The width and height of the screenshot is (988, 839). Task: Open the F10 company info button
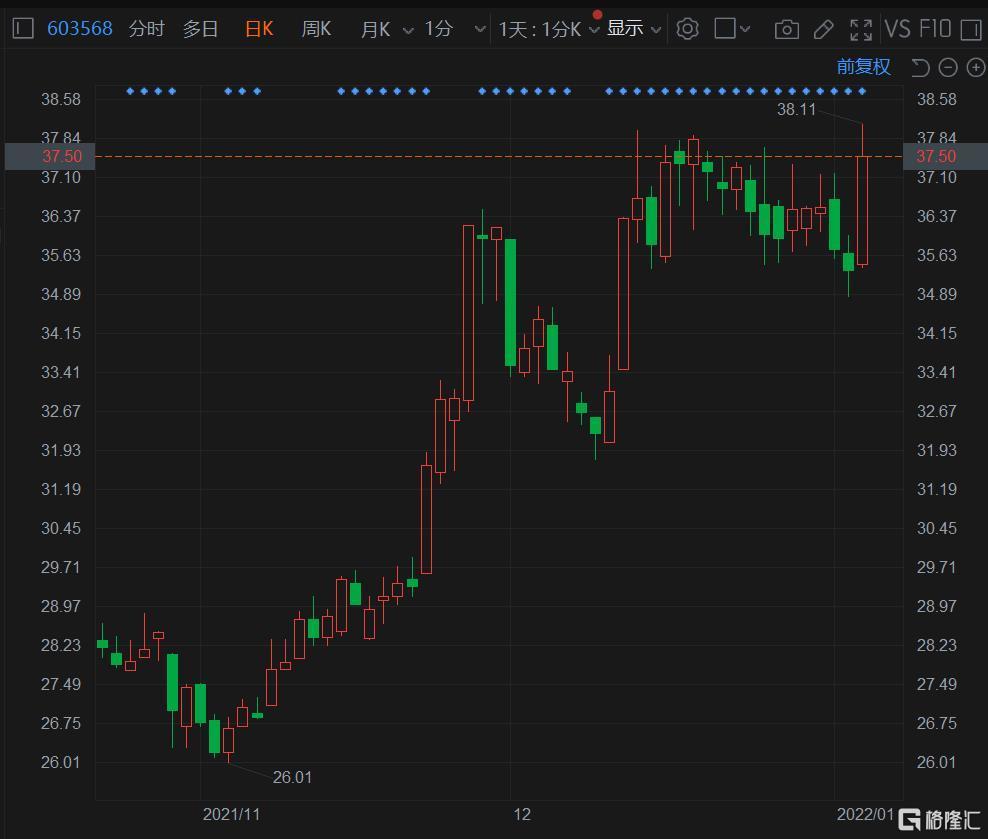click(x=934, y=29)
